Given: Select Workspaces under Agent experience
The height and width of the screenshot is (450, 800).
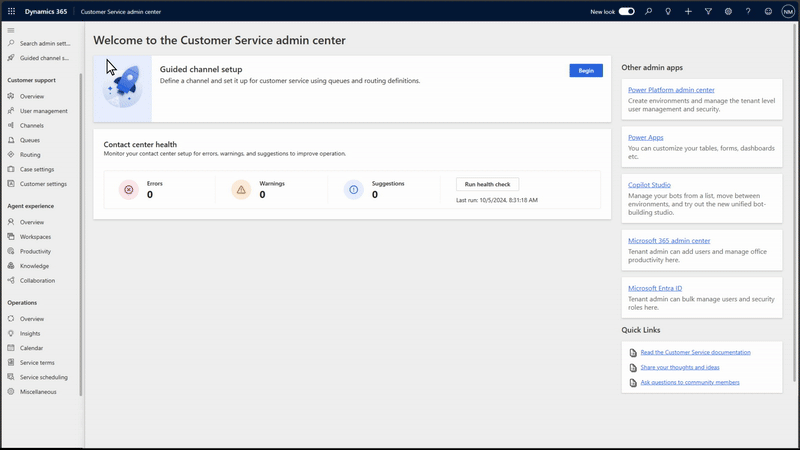Looking at the screenshot, I should (35, 237).
